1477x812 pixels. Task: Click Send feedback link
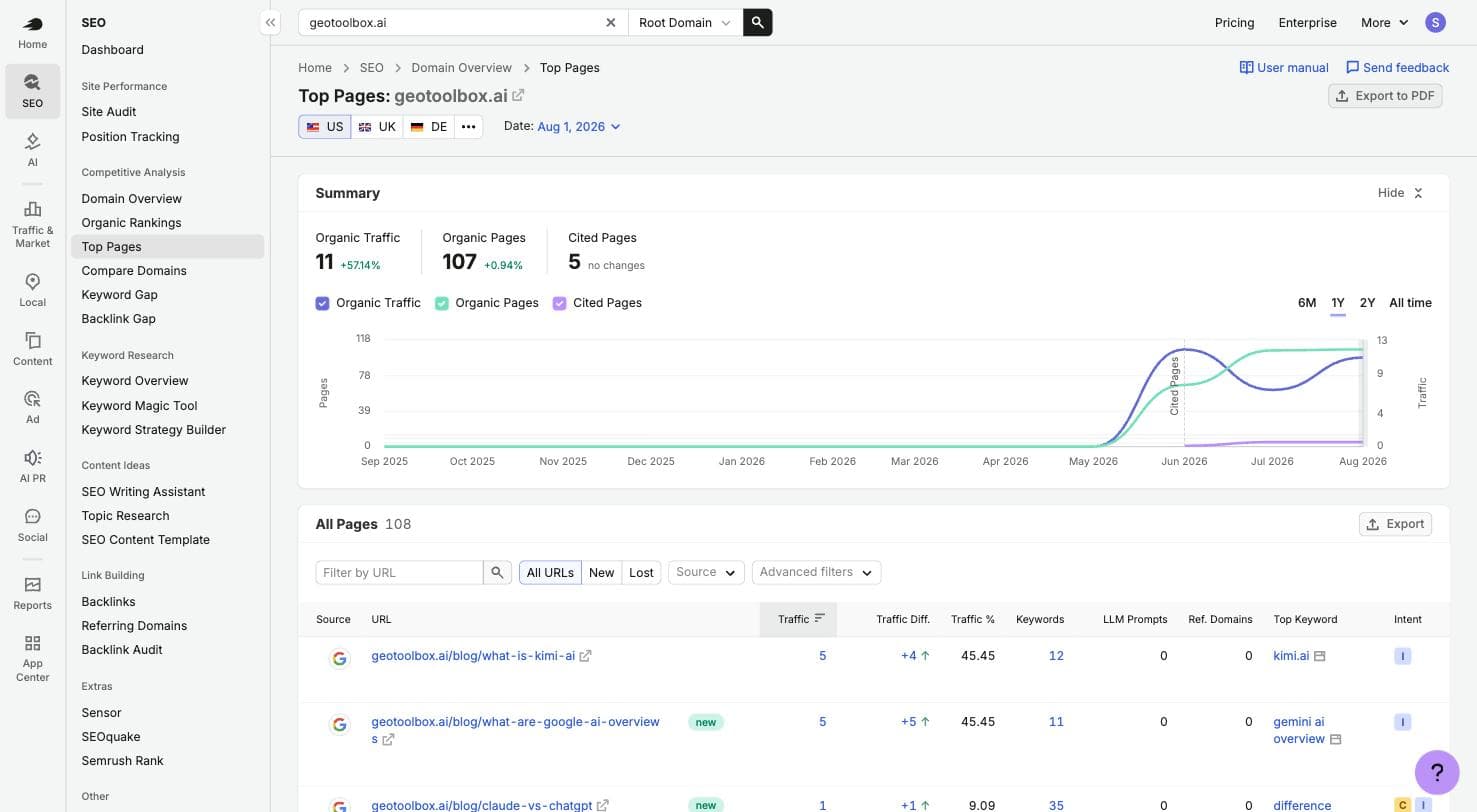tap(1397, 67)
